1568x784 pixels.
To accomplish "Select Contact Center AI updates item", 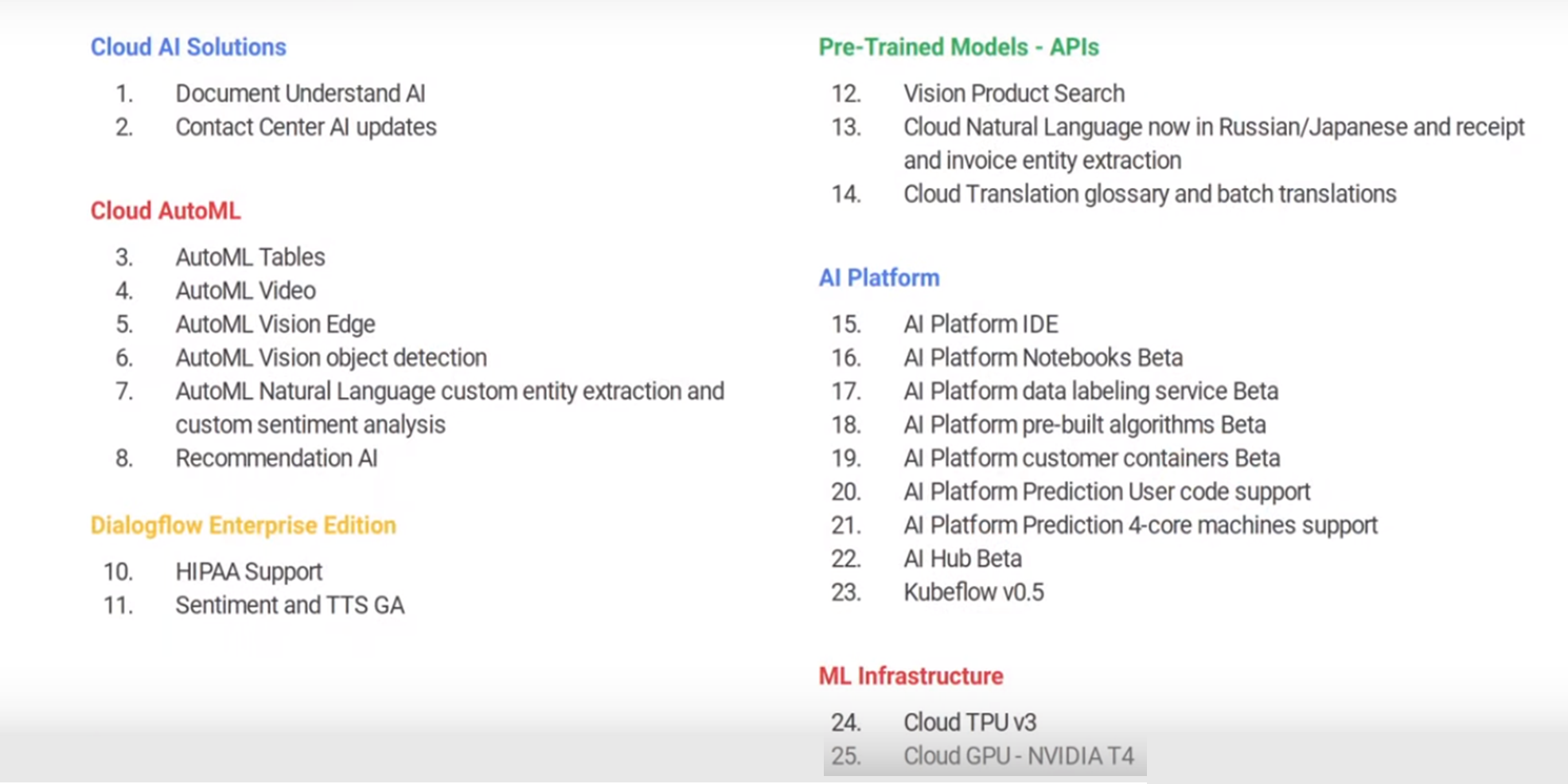I will [306, 127].
